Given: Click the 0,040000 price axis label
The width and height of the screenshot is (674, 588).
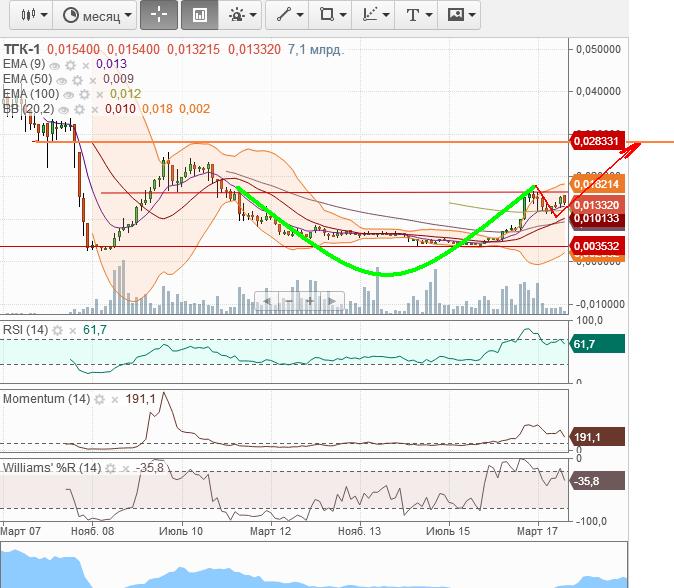Looking at the screenshot, I should point(598,91).
